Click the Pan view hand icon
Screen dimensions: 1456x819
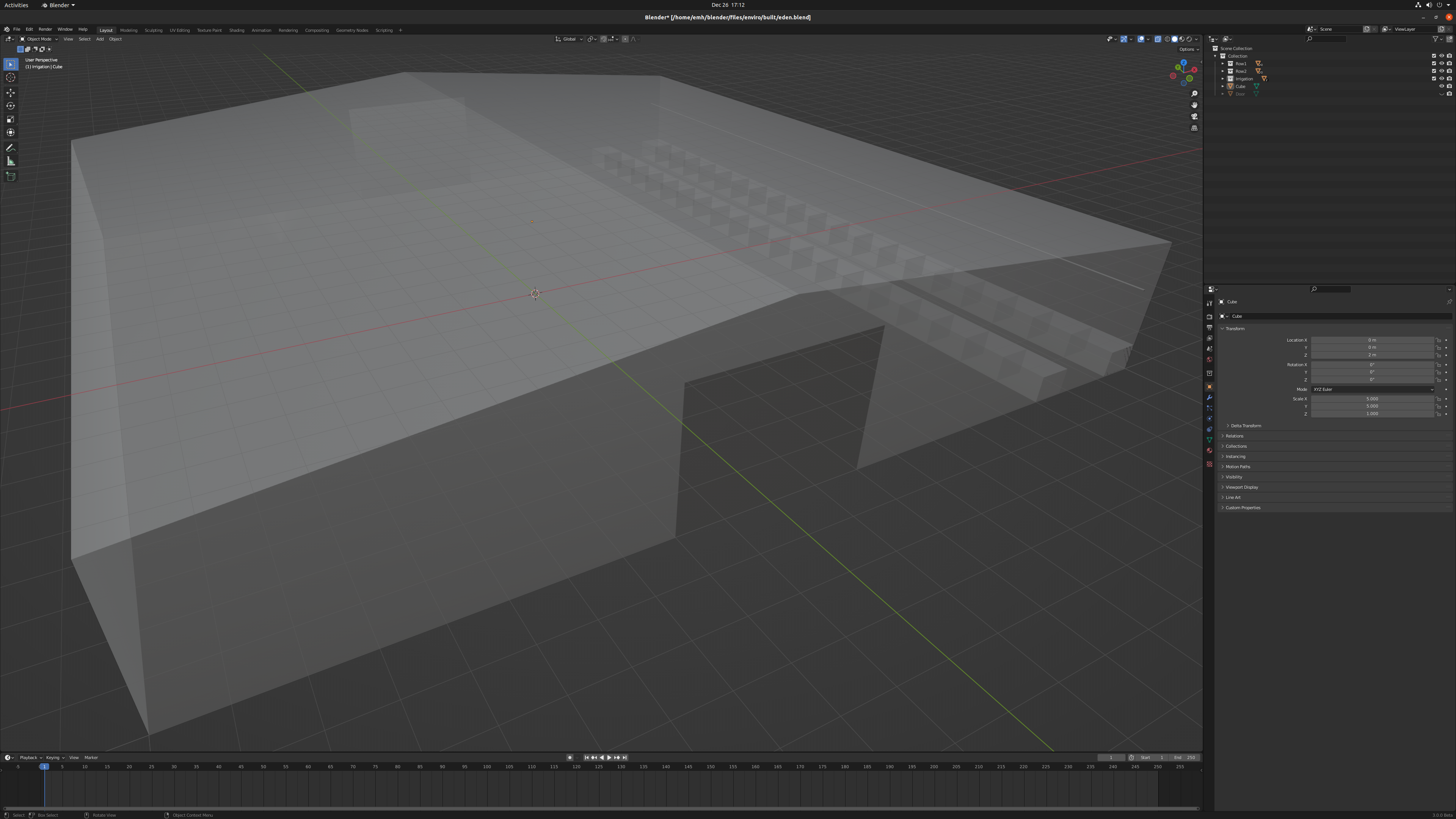(x=1194, y=105)
